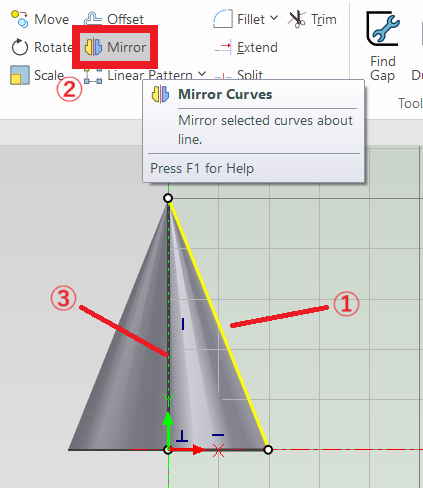
Task: Click the Offset curve icon
Action: click(93, 18)
